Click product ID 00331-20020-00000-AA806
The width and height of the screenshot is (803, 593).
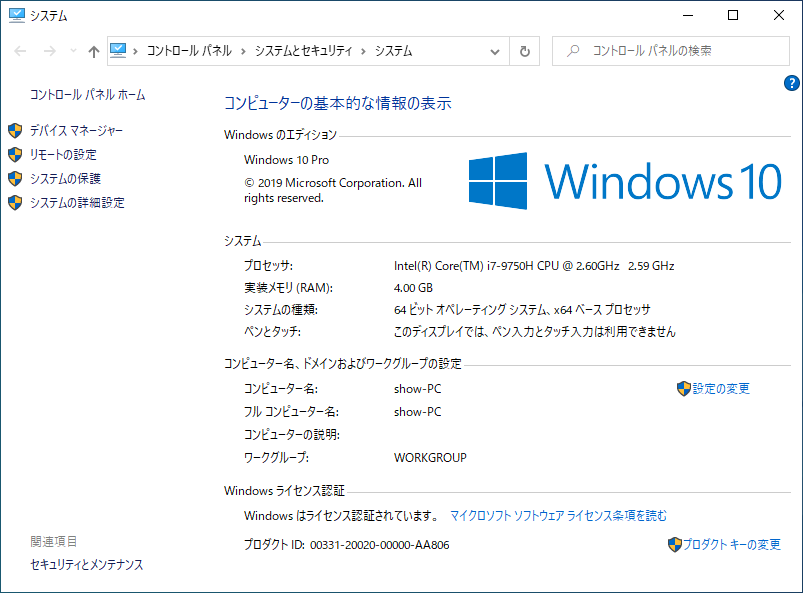(x=379, y=545)
